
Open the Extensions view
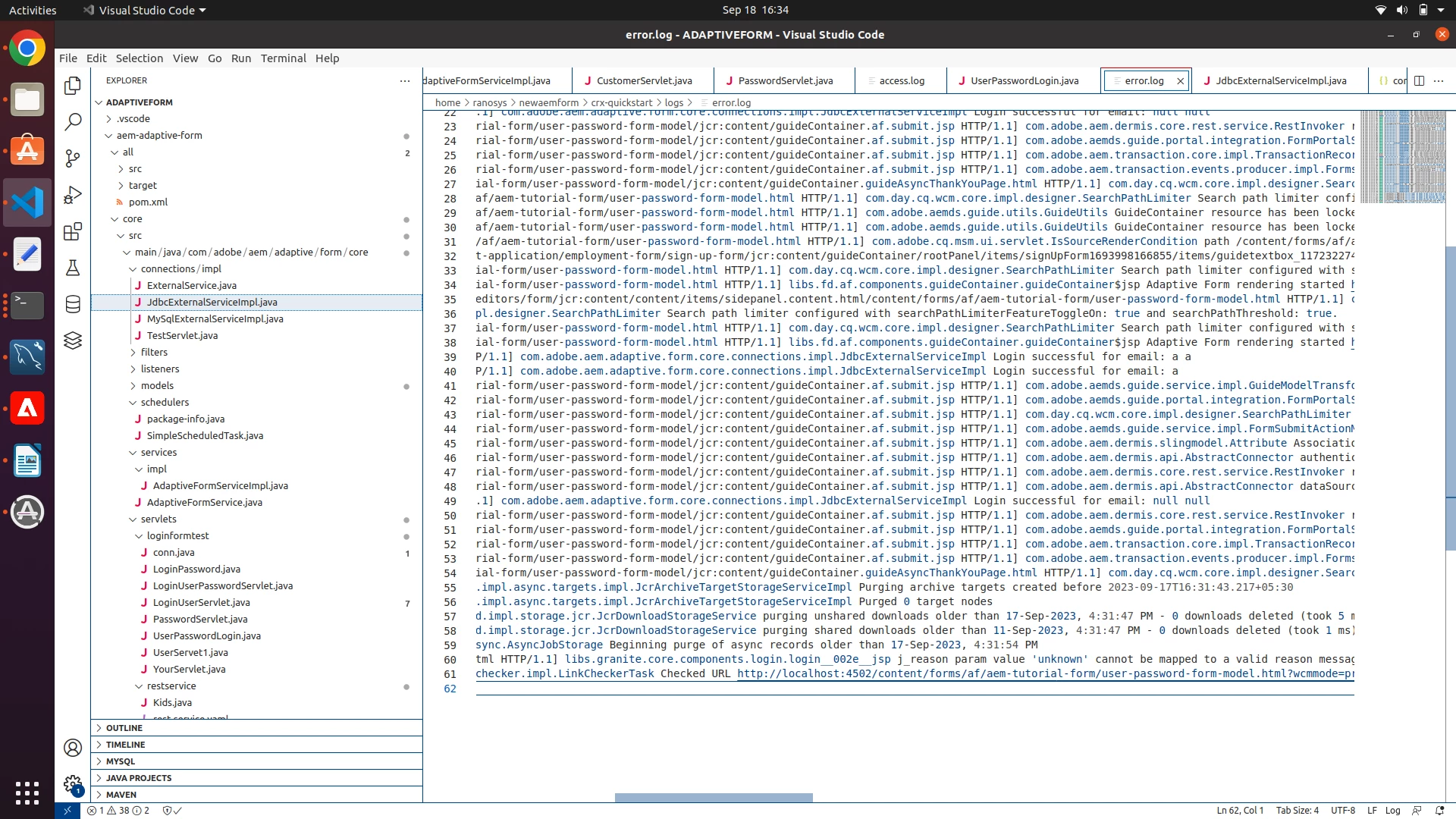[x=73, y=231]
